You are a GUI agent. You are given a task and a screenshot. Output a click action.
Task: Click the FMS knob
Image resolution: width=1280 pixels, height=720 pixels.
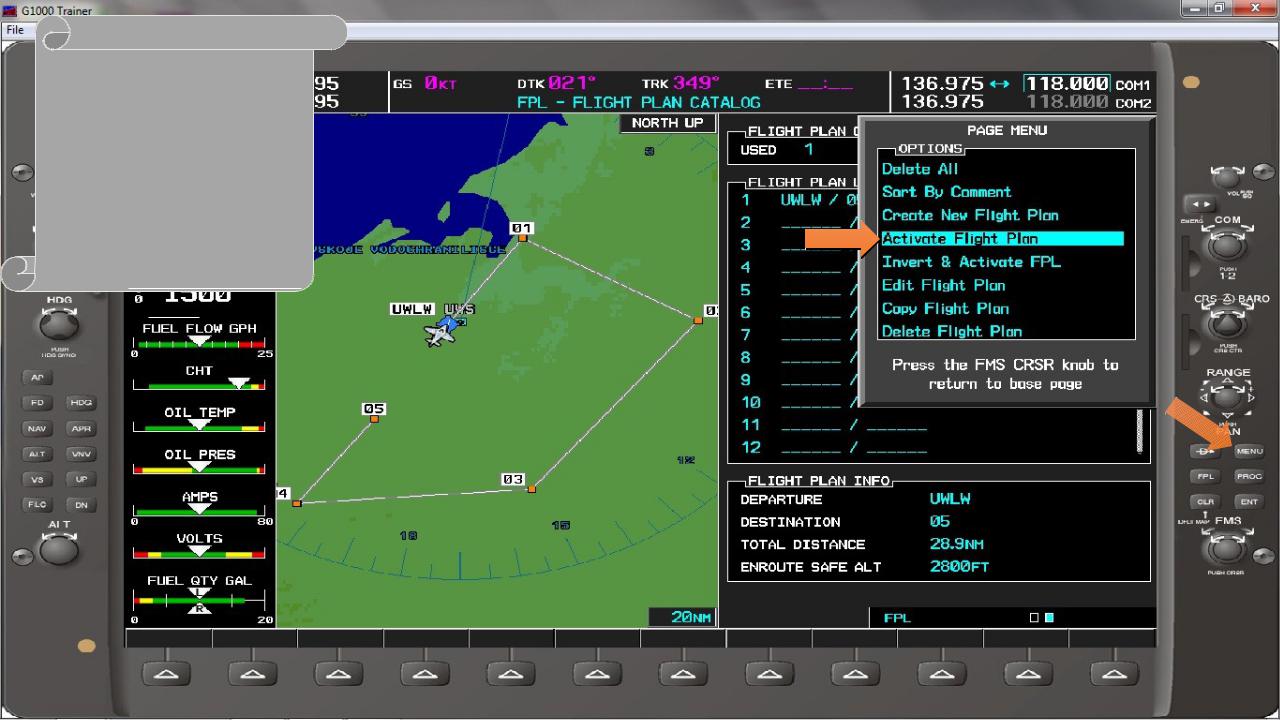point(1227,548)
